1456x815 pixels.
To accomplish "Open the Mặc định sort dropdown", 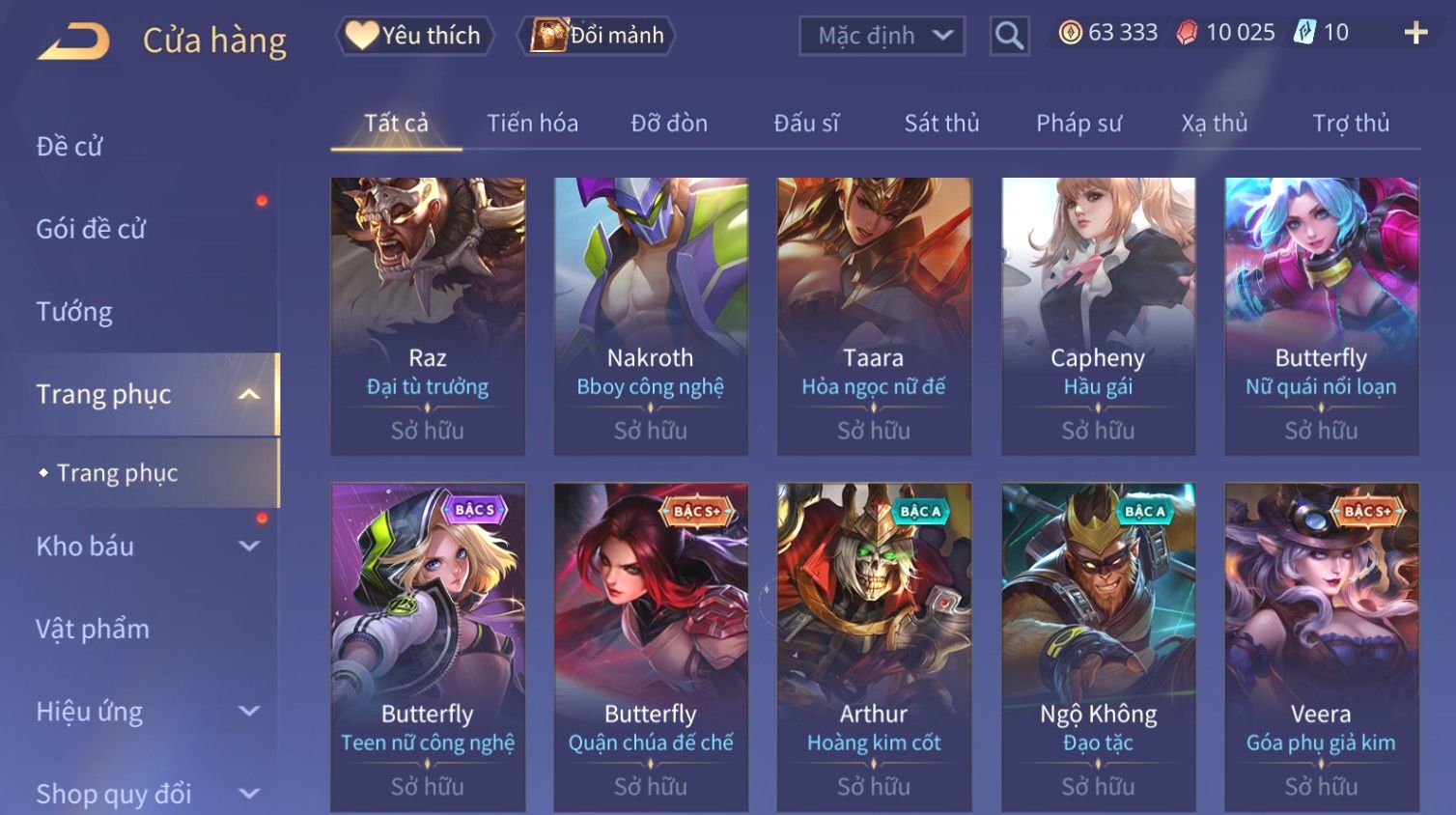I will (882, 36).
